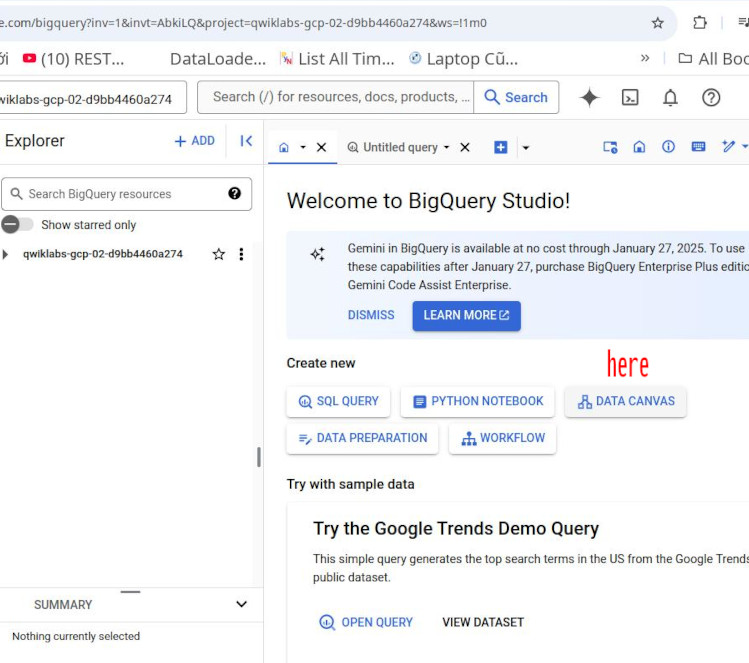Collapse the SUMMARY panel chevron
Viewport: 749px width, 663px height.
[x=242, y=604]
